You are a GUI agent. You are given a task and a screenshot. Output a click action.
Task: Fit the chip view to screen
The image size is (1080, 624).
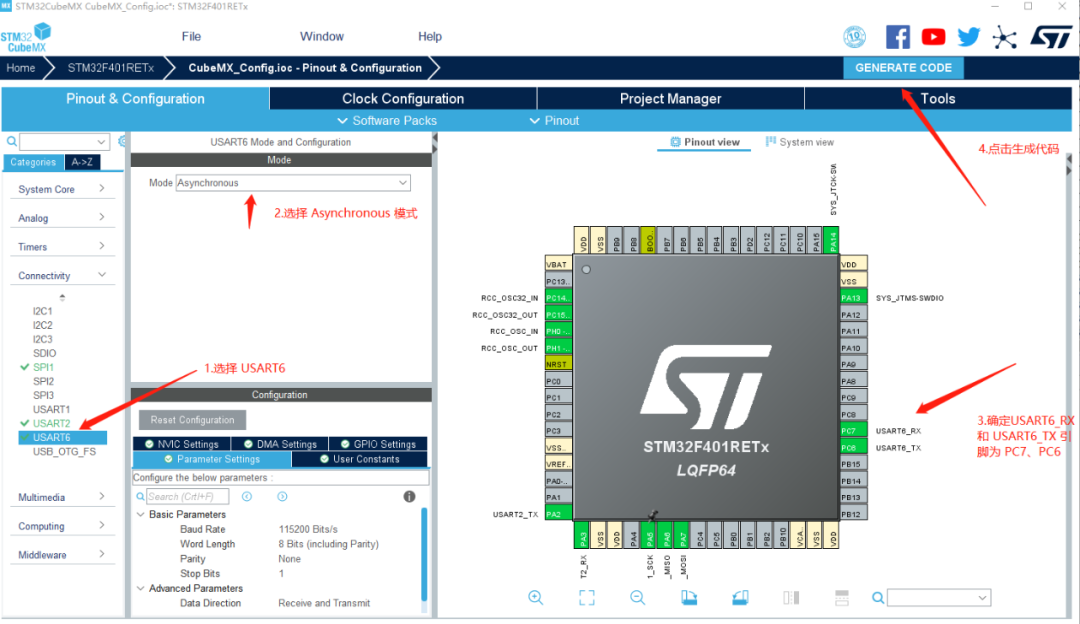[x=586, y=598]
